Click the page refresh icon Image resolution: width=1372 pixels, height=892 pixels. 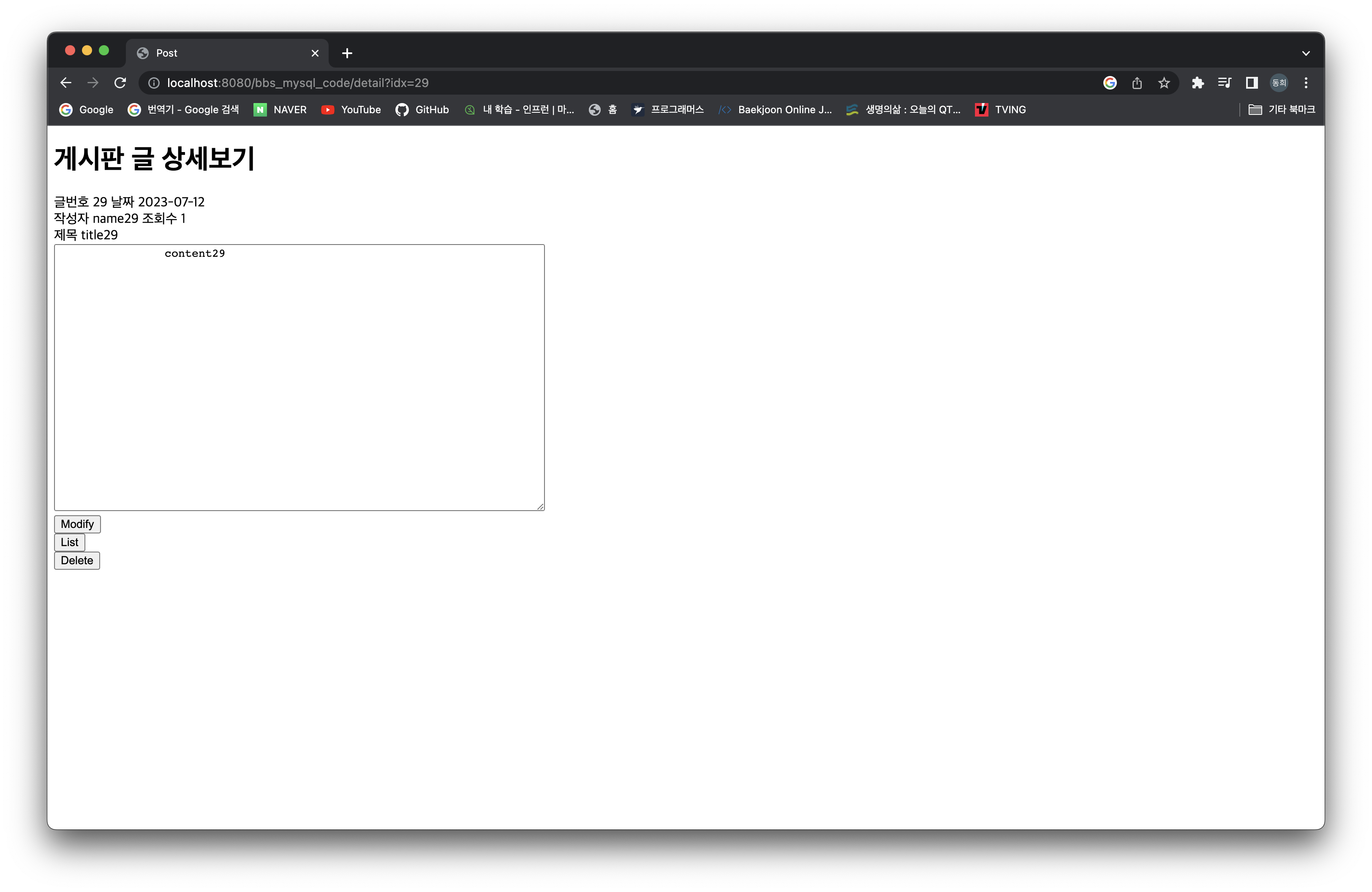pyautogui.click(x=119, y=82)
